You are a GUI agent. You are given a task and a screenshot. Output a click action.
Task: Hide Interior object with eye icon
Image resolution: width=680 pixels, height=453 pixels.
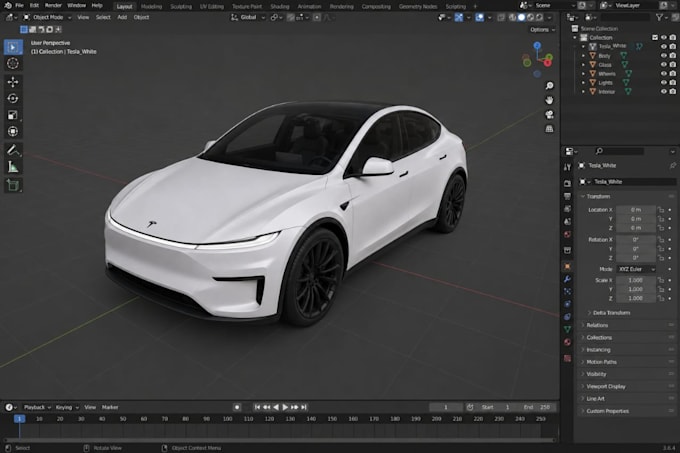[x=664, y=91]
